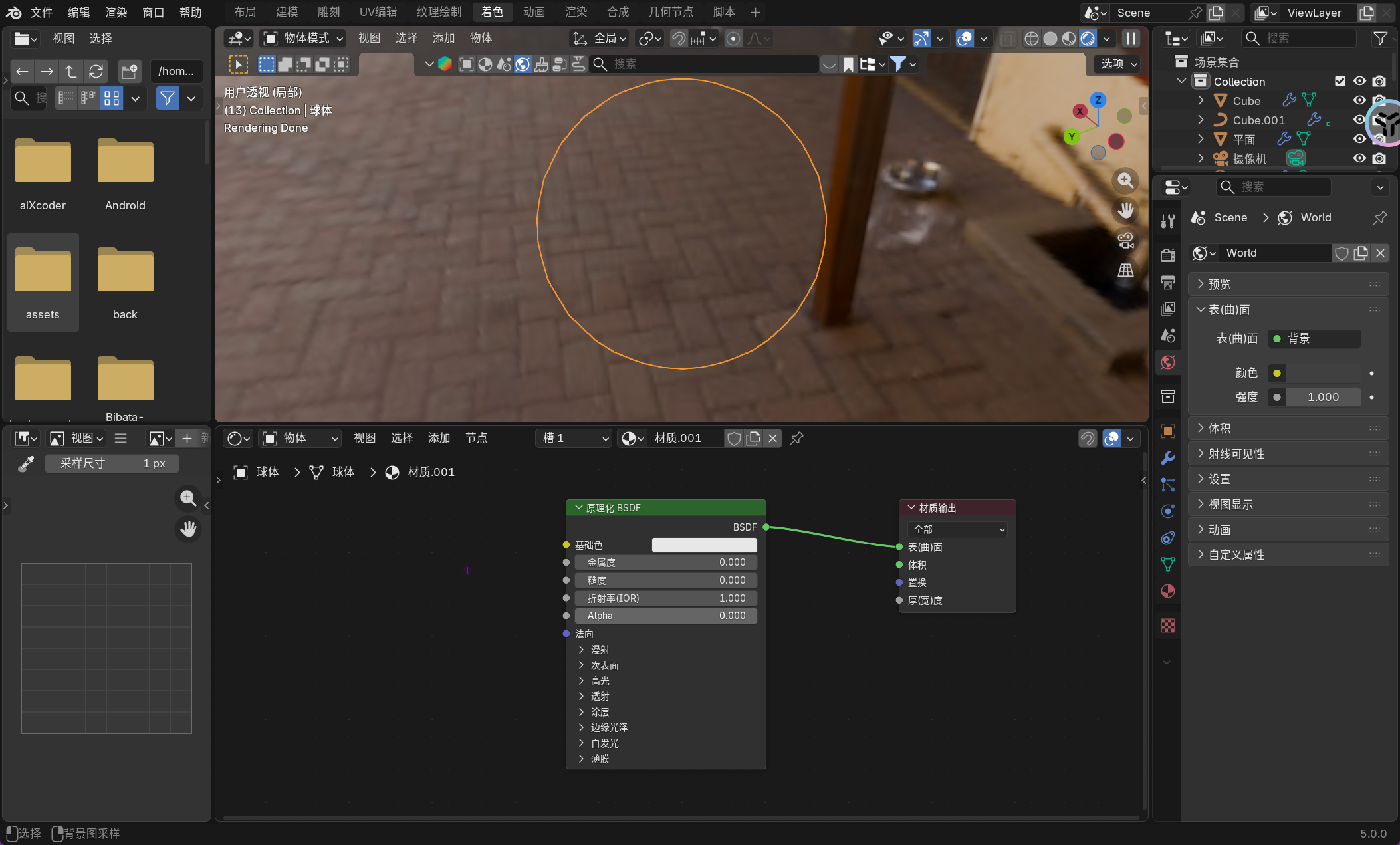1400x845 pixels.
Task: Switch to the 建模 workspace tab
Action: coord(287,12)
